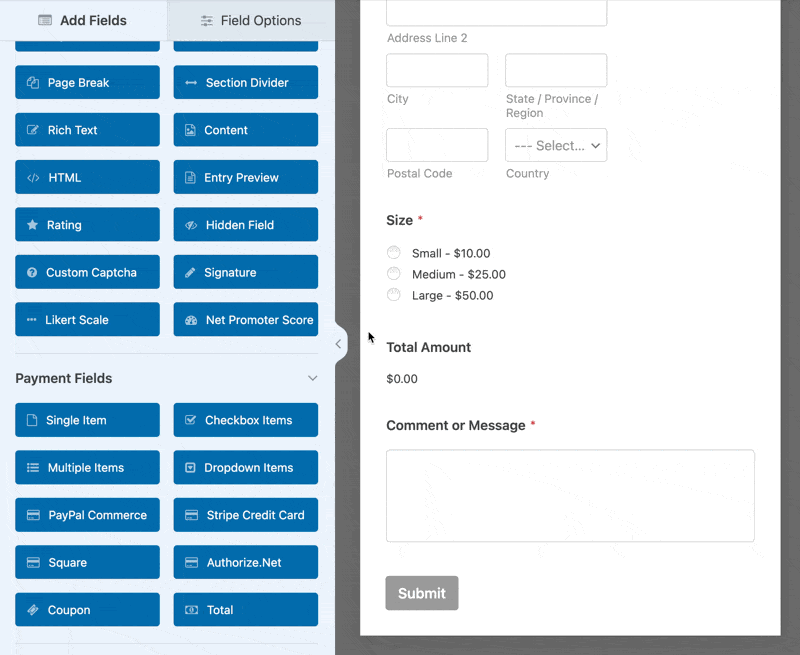Image resolution: width=800 pixels, height=655 pixels.
Task: Open the Add Fields tab
Action: 83,20
